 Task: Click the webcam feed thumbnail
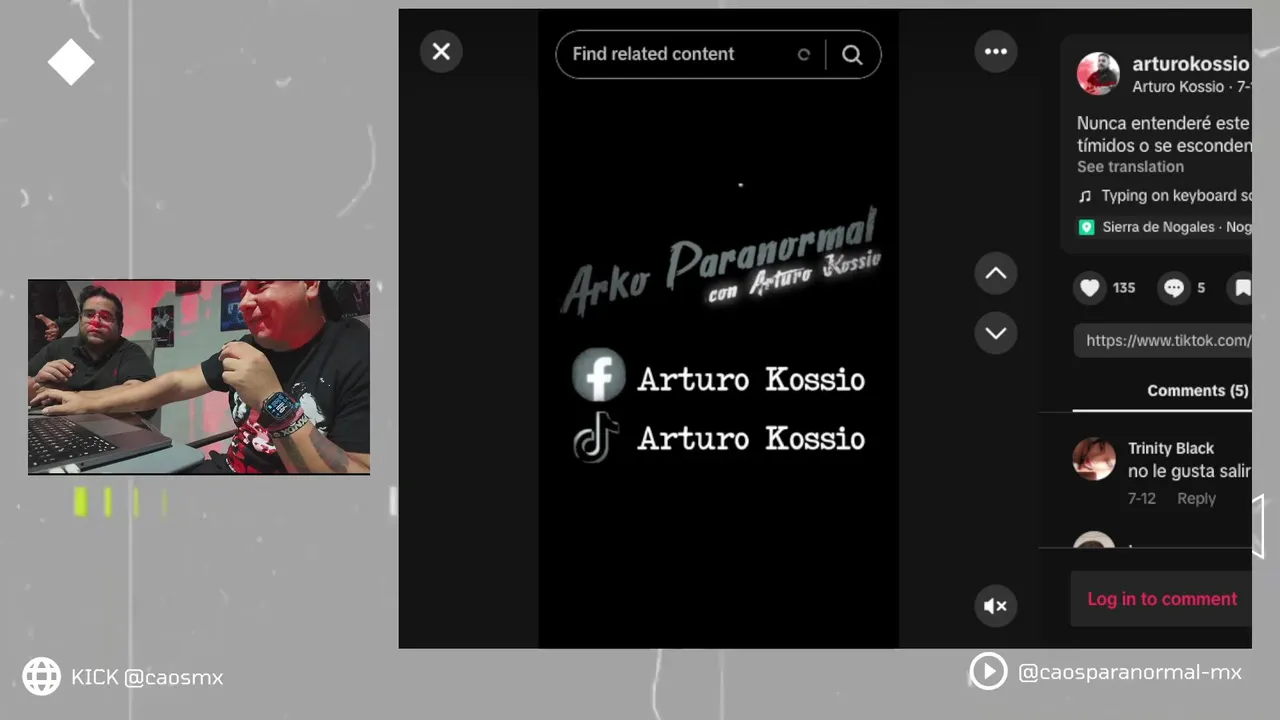199,377
